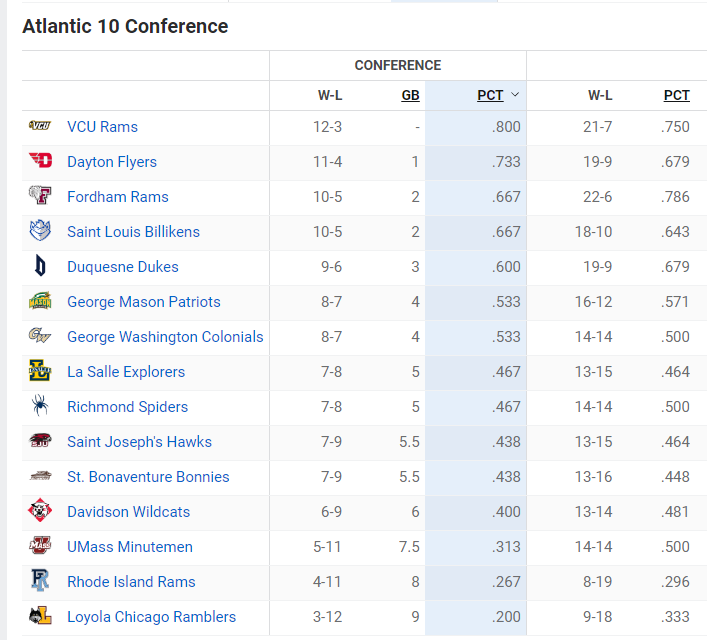Viewport: 707px width, 640px height.
Task: Click the Duquesne Dukes logo
Action: 40,265
